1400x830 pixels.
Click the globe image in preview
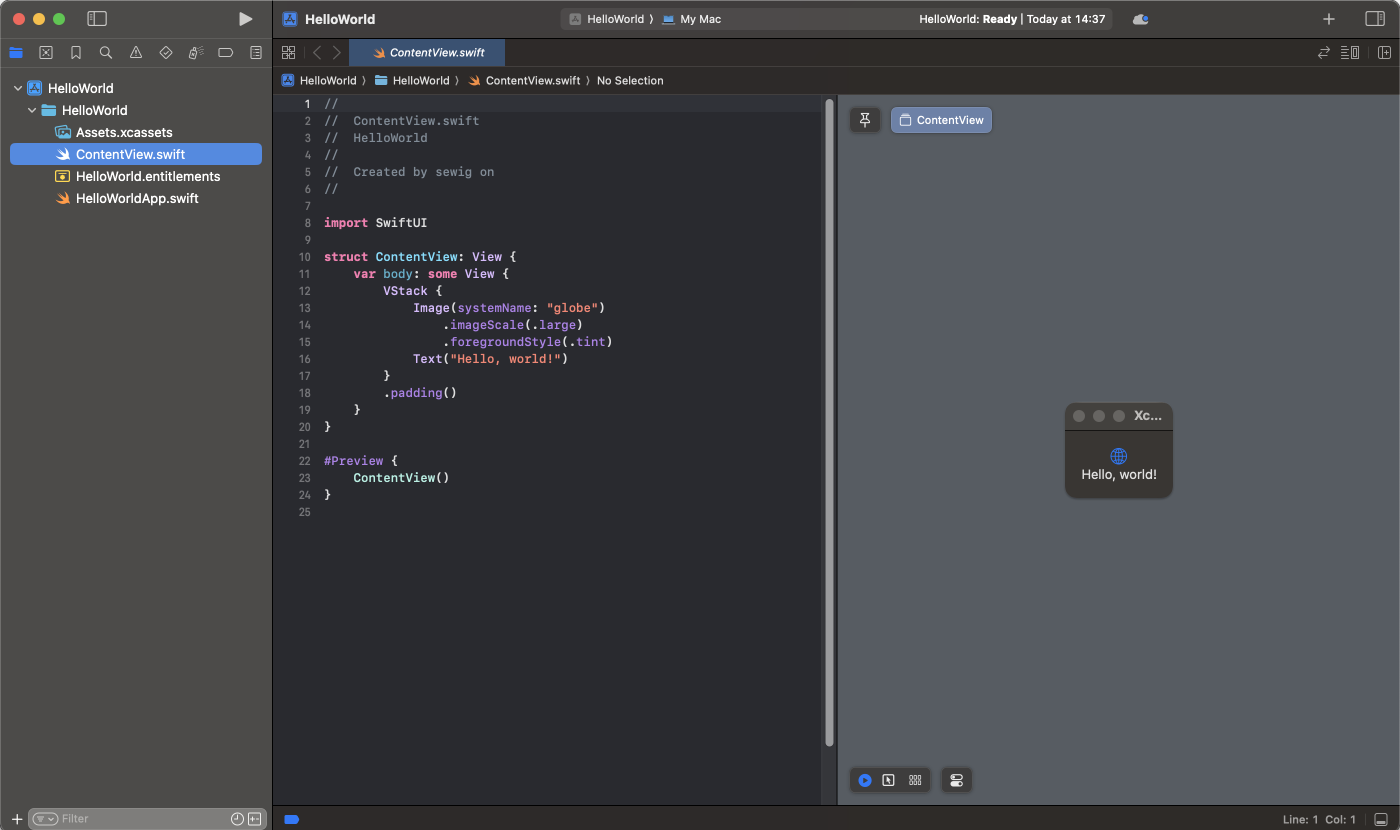click(1119, 456)
